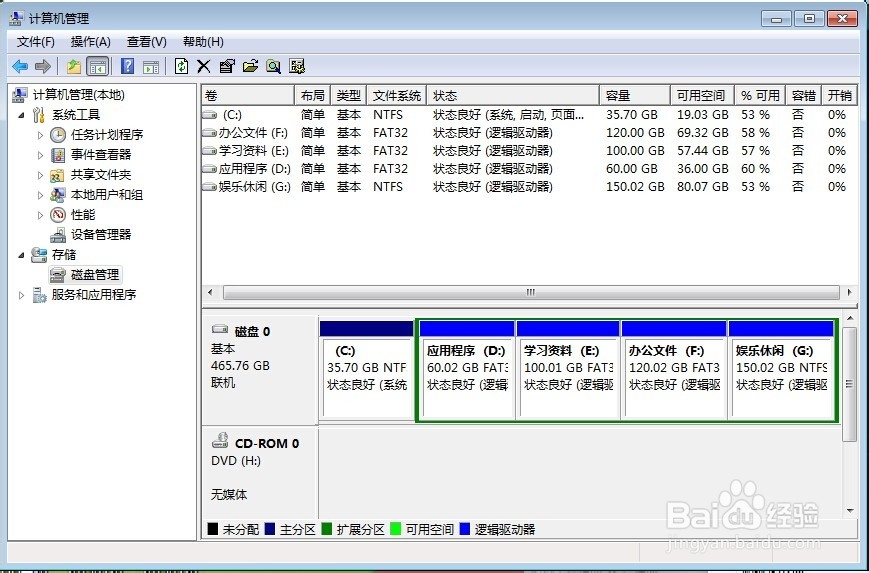
Task: Click the disk view vertical scrollbar thumb
Action: point(850,384)
